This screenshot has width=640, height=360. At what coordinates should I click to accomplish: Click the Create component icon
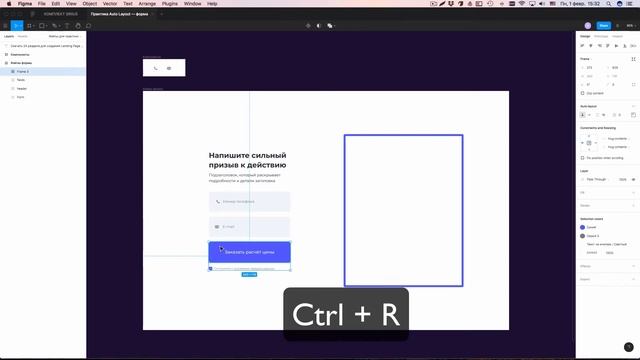[308, 26]
